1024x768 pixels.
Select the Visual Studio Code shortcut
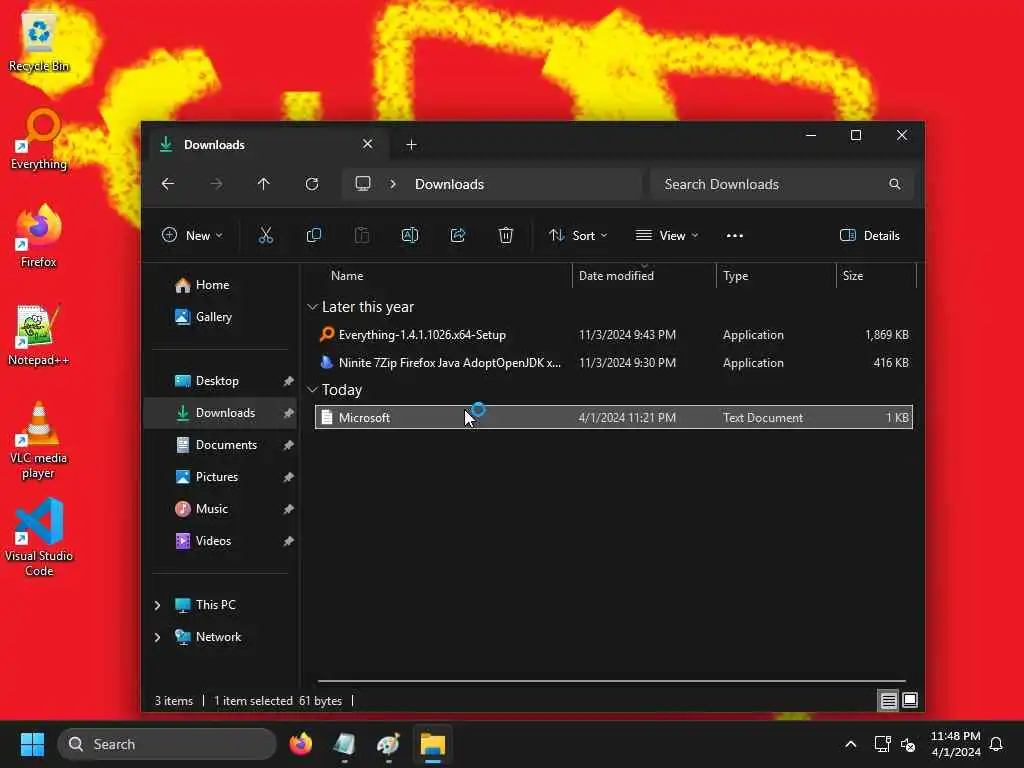(x=39, y=537)
